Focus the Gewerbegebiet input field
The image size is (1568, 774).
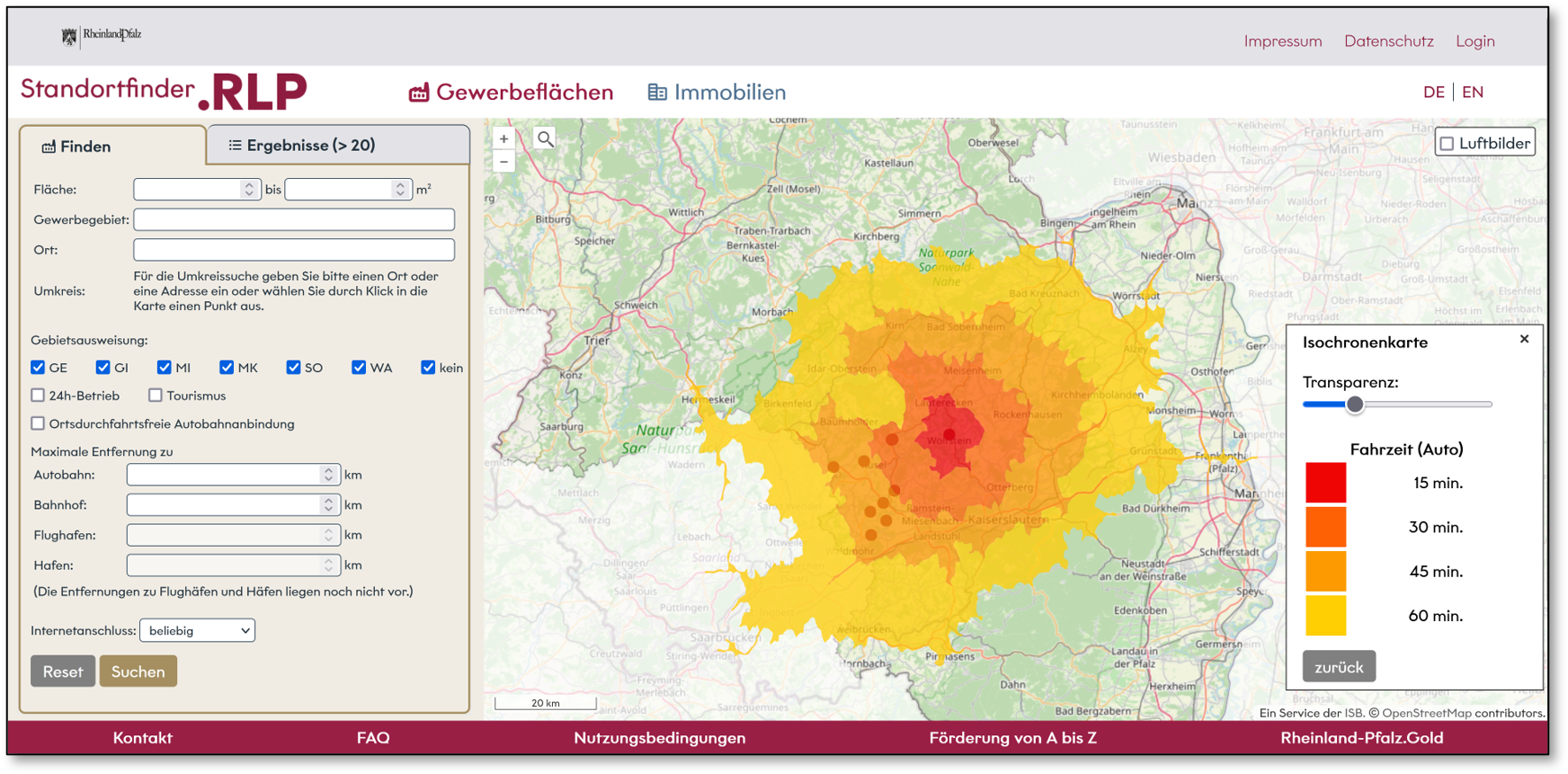294,219
